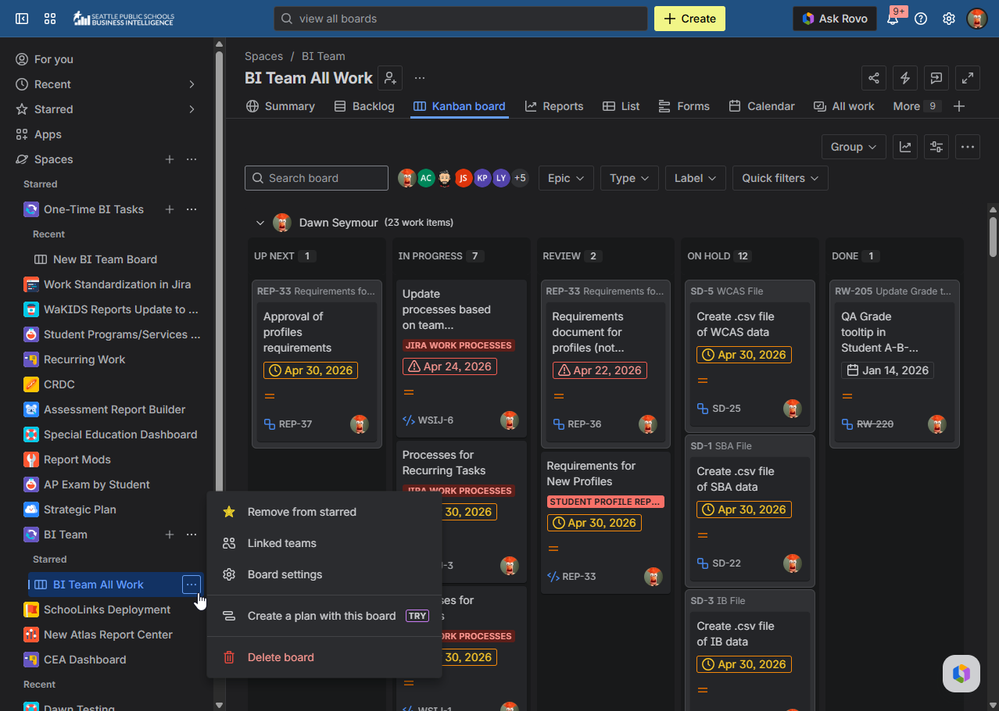Screen dimensions: 999x711
Task: Click plus icon next to Spaces
Action: pyautogui.click(x=169, y=159)
